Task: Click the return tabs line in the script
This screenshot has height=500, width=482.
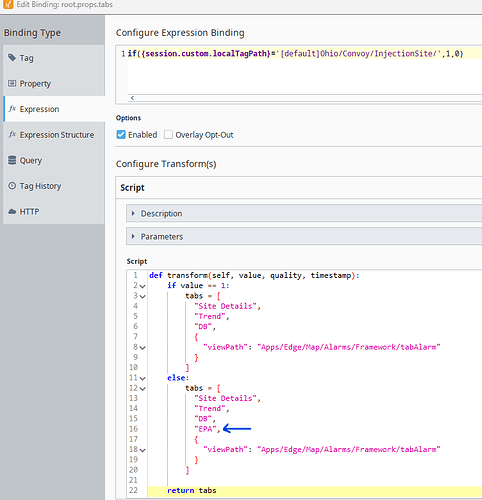Action: [192, 490]
